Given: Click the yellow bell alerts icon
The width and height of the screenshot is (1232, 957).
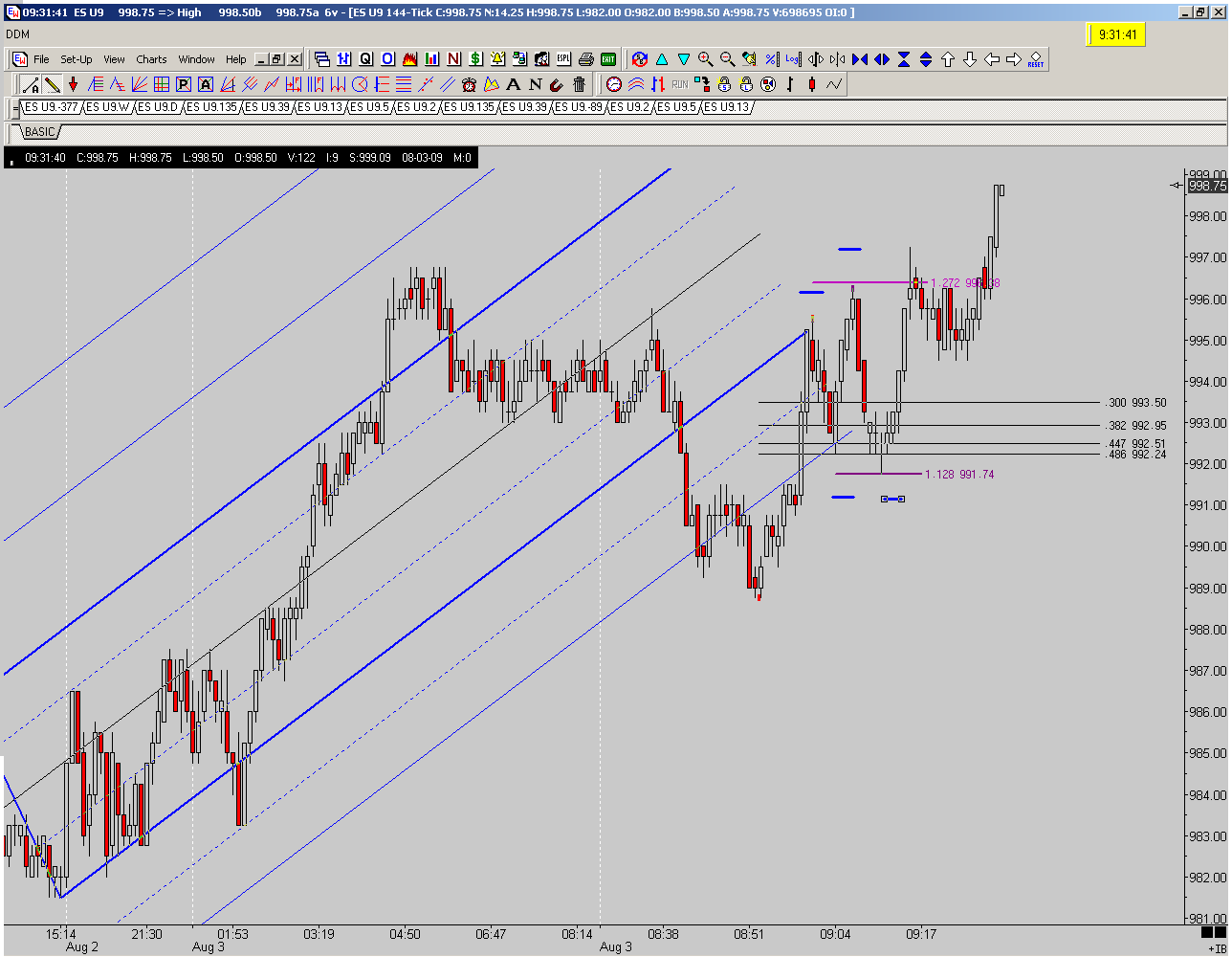Looking at the screenshot, I should tap(497, 59).
